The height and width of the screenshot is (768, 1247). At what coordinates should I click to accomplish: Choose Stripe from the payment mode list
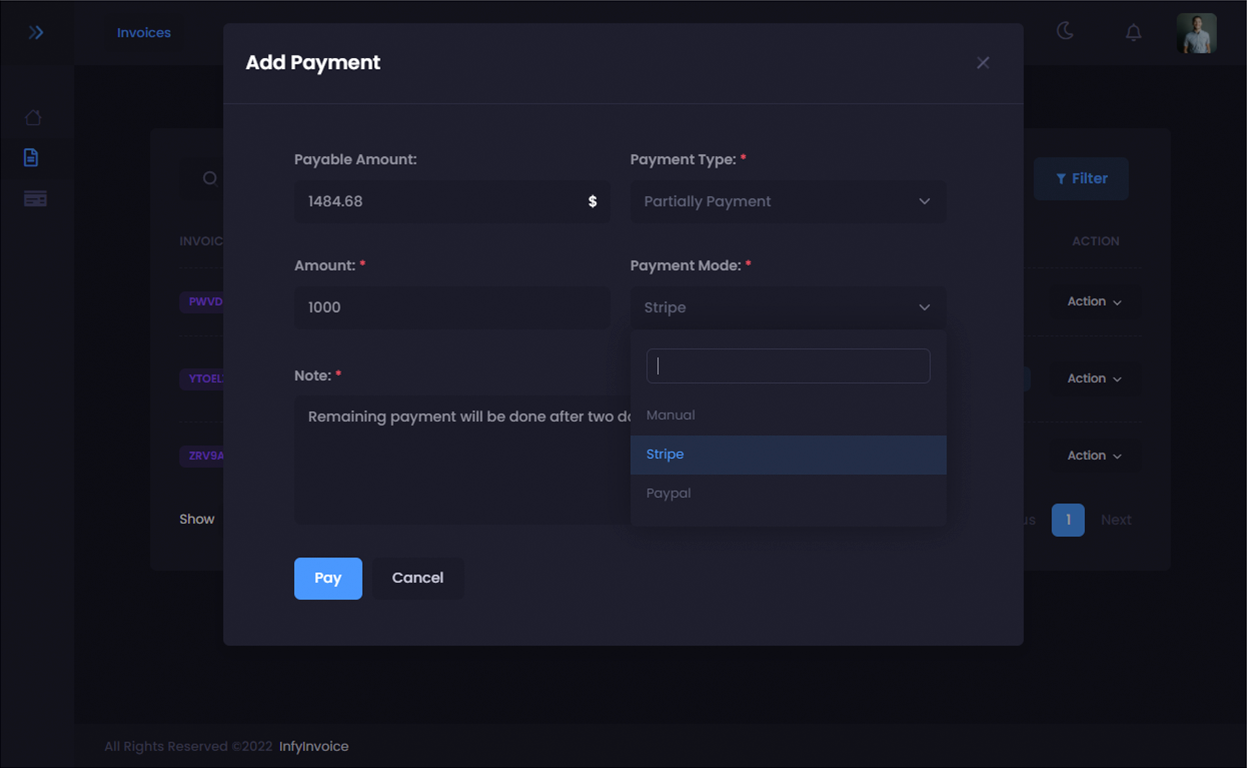point(665,454)
